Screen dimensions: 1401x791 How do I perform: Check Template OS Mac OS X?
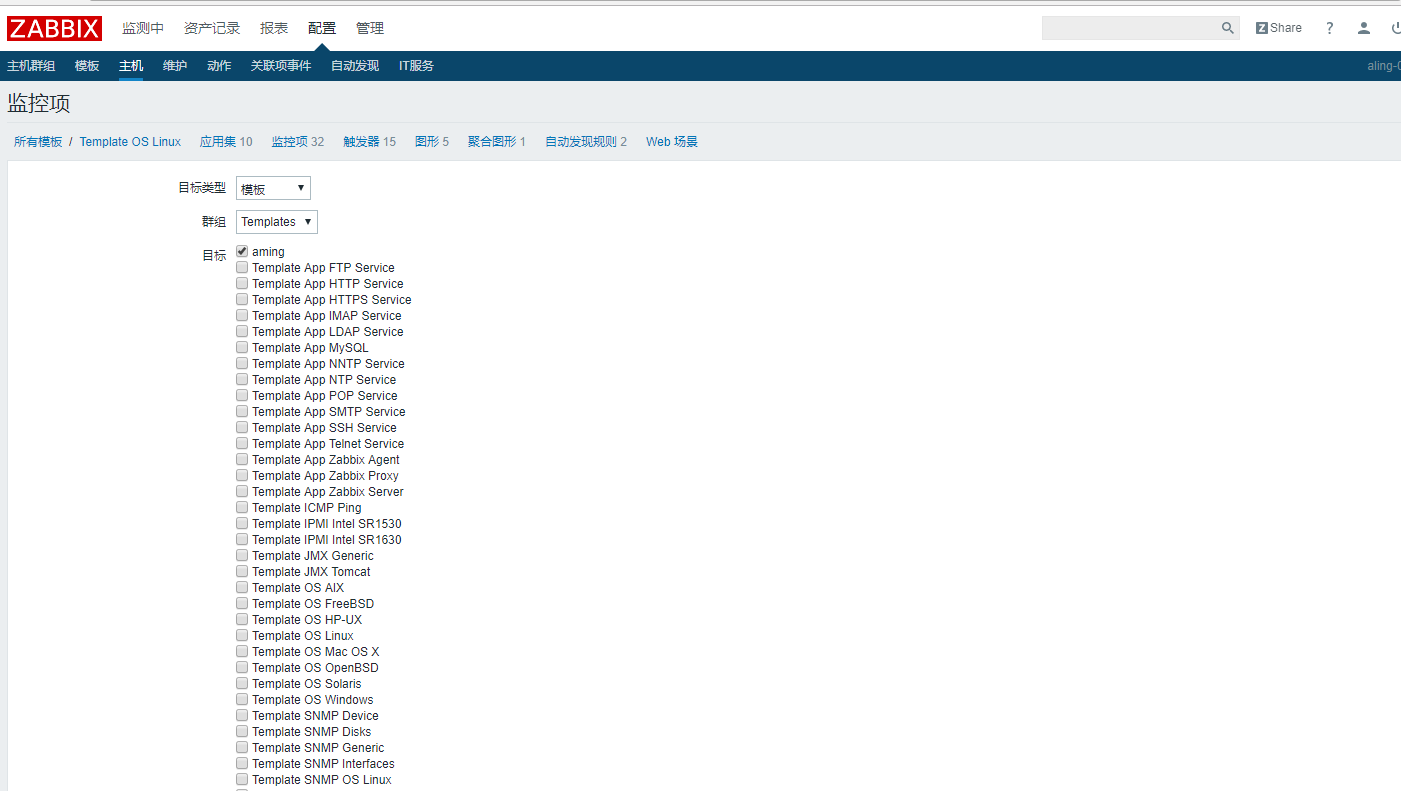[x=242, y=651]
